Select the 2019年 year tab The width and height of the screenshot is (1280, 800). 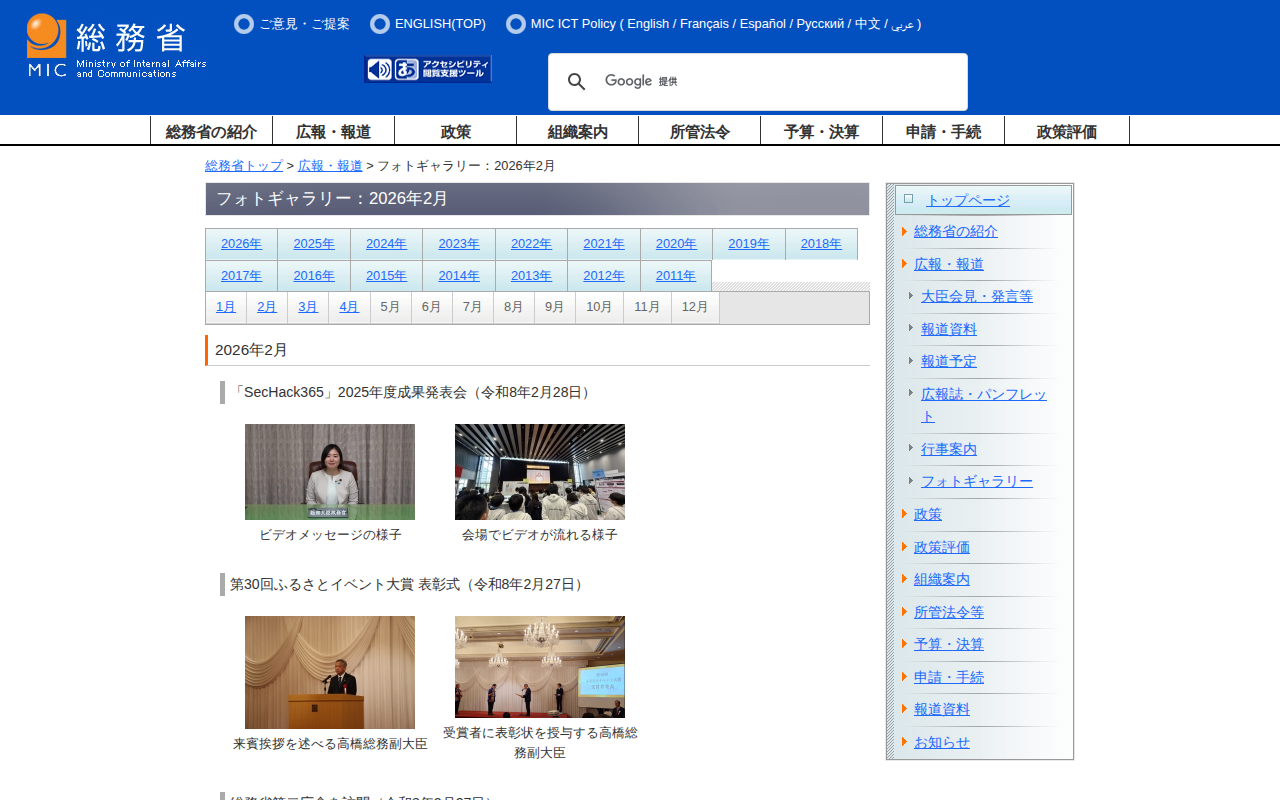pyautogui.click(x=749, y=244)
